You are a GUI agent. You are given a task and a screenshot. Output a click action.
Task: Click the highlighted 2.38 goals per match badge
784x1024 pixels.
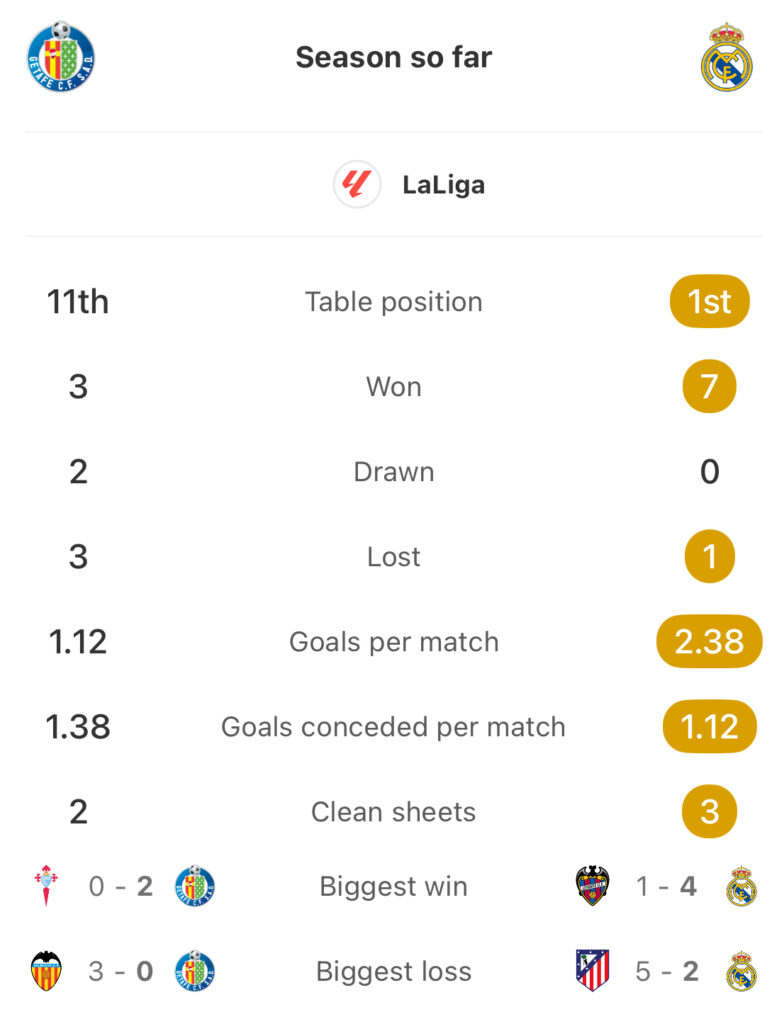point(709,642)
